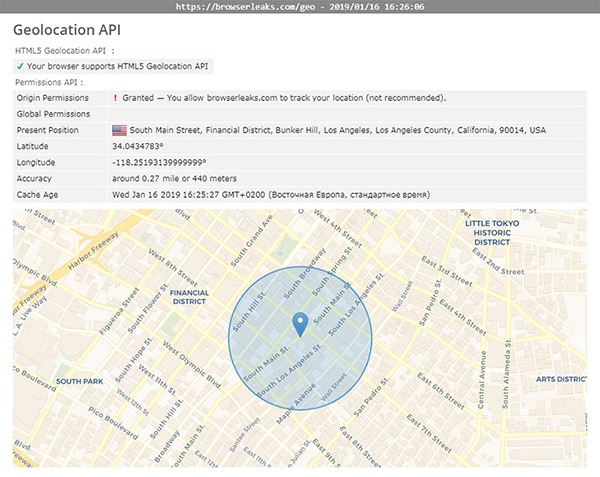Click the red exclamation mark icon
600x477 pixels.
tap(115, 98)
